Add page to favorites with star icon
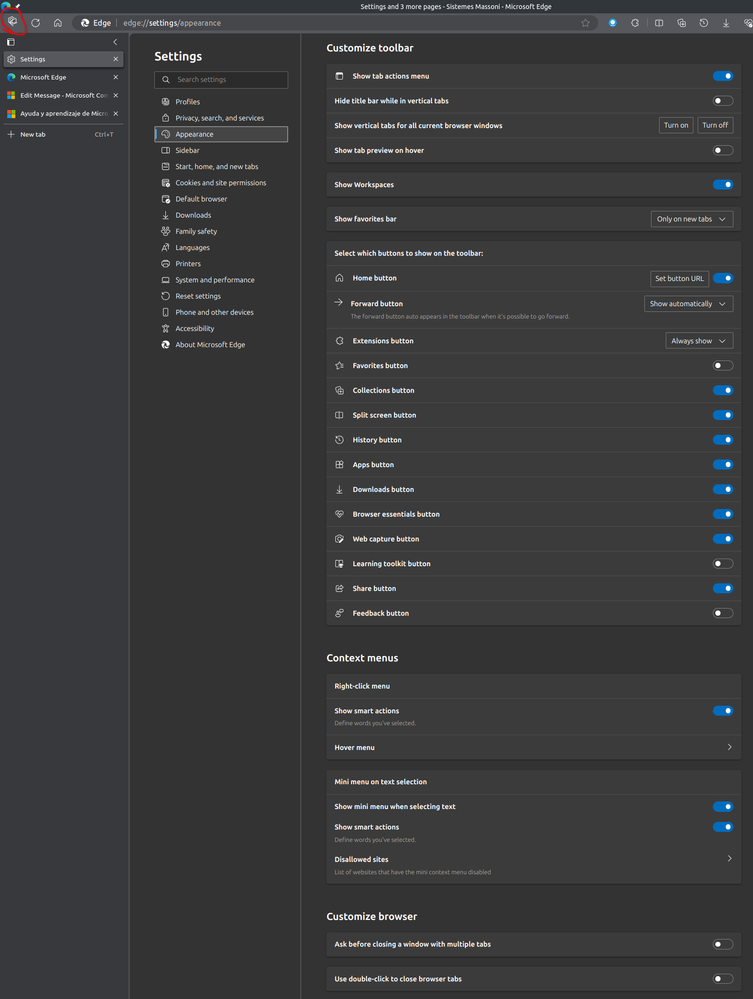Image resolution: width=753 pixels, height=999 pixels. point(586,22)
